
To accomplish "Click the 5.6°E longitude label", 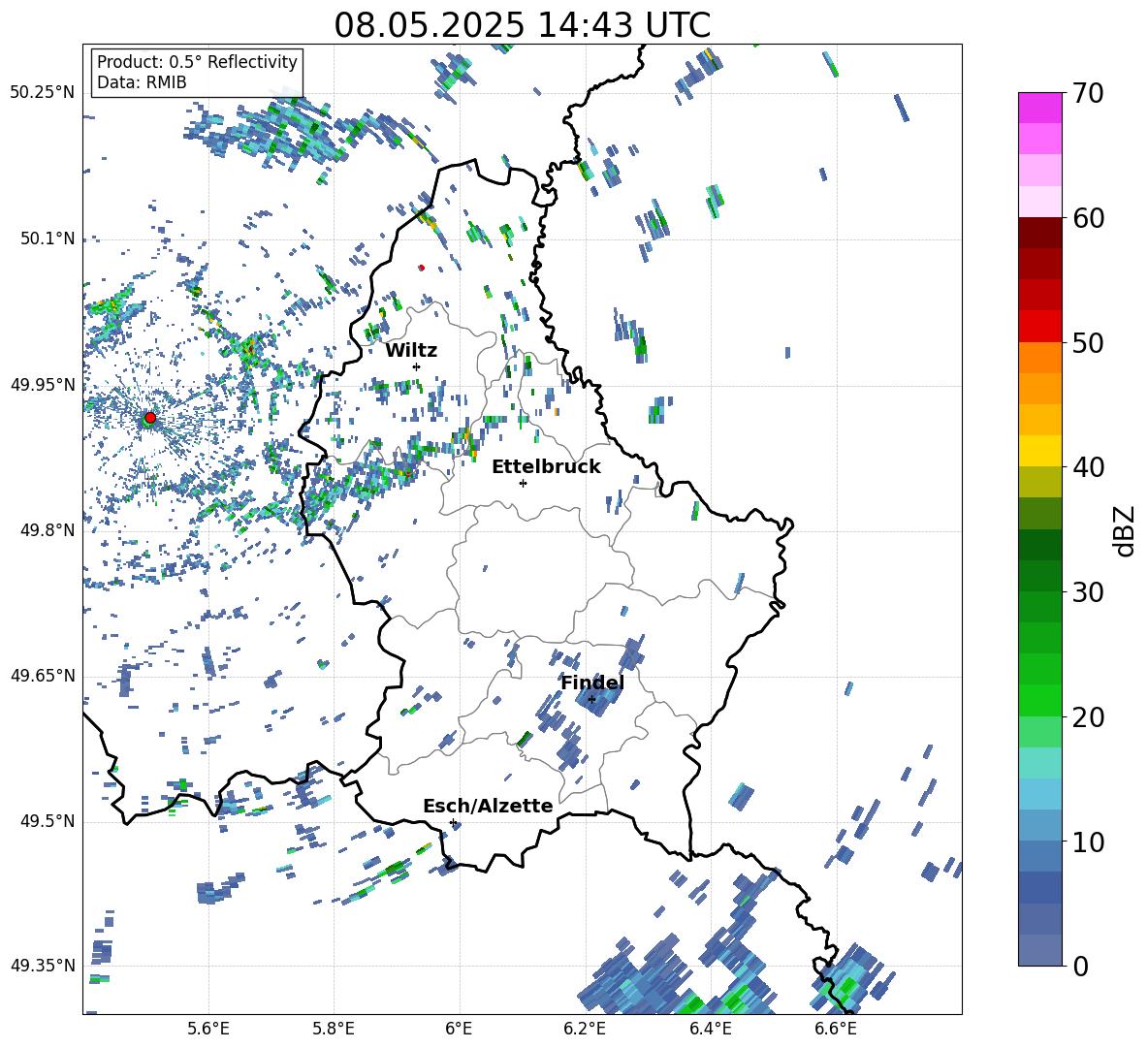I will pyautogui.click(x=208, y=1029).
